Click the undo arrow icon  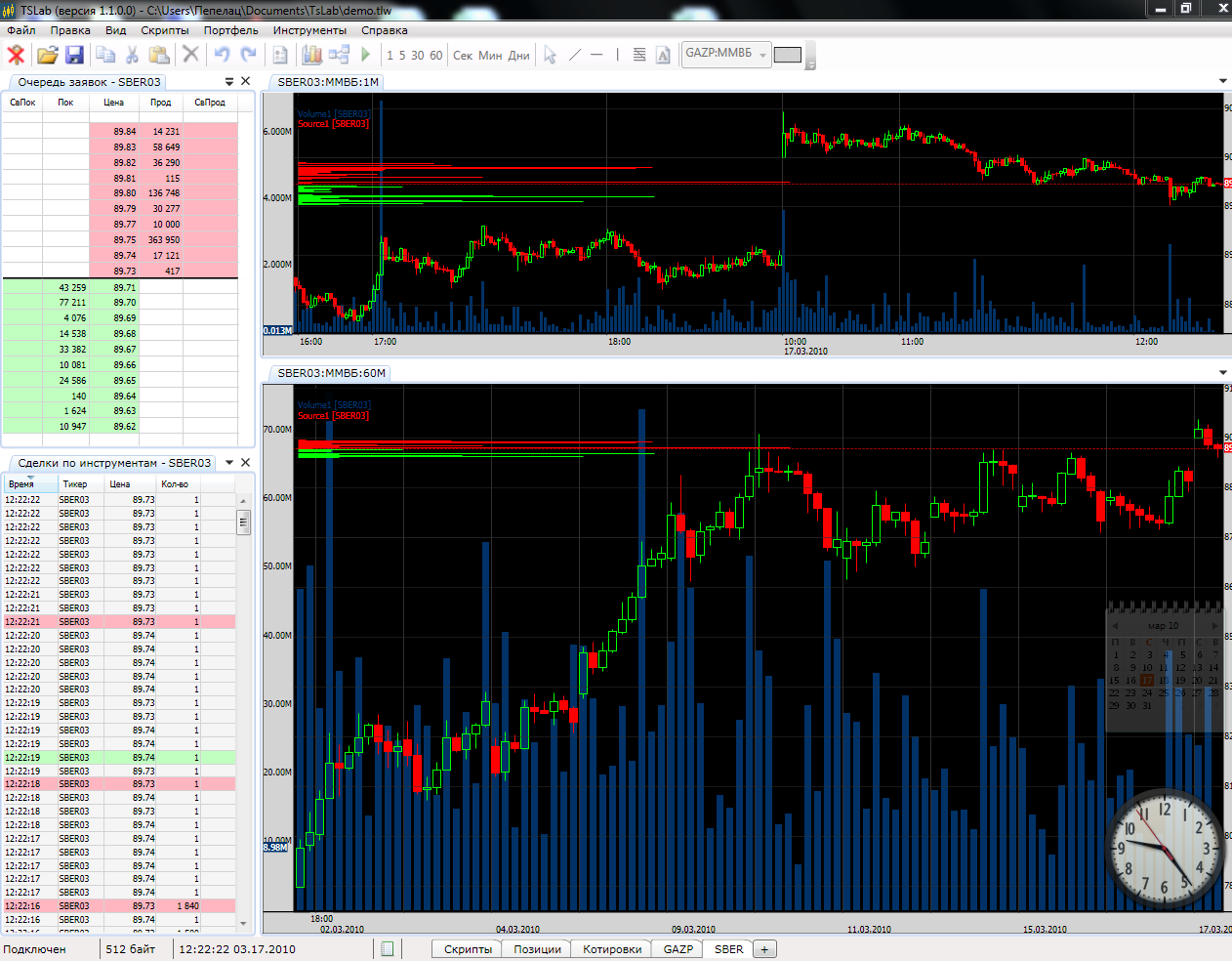tap(222, 55)
